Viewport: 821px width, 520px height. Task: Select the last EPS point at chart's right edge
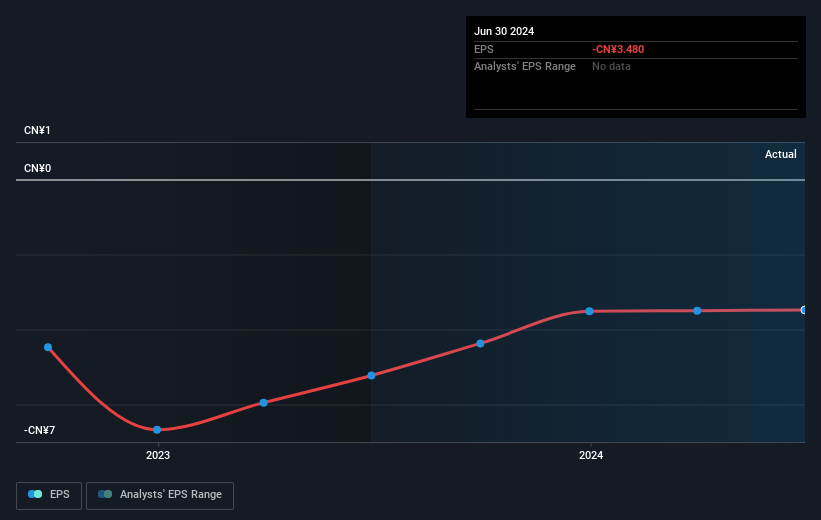(x=803, y=310)
